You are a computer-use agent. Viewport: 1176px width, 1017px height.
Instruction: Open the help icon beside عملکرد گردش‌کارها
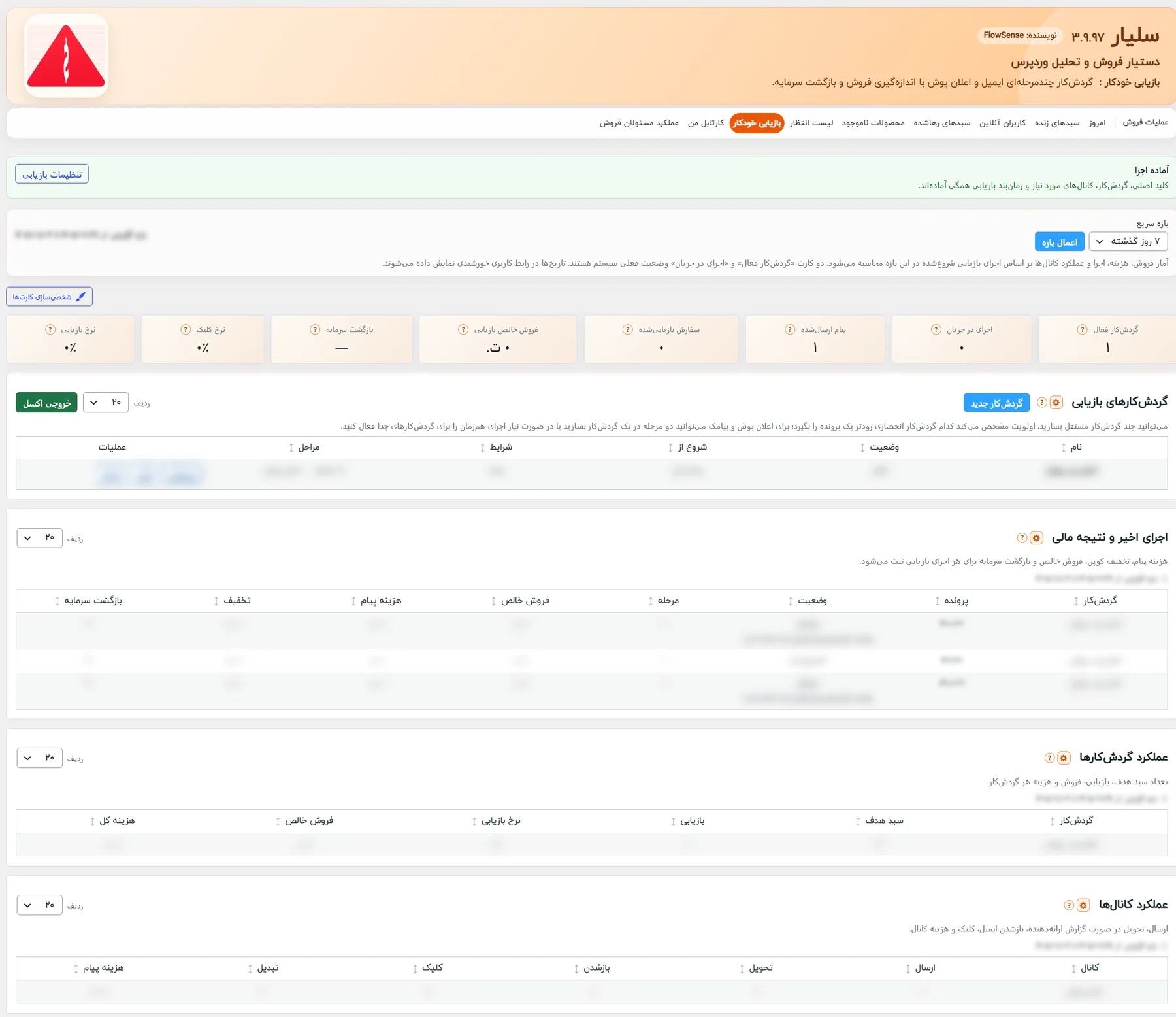click(1049, 758)
